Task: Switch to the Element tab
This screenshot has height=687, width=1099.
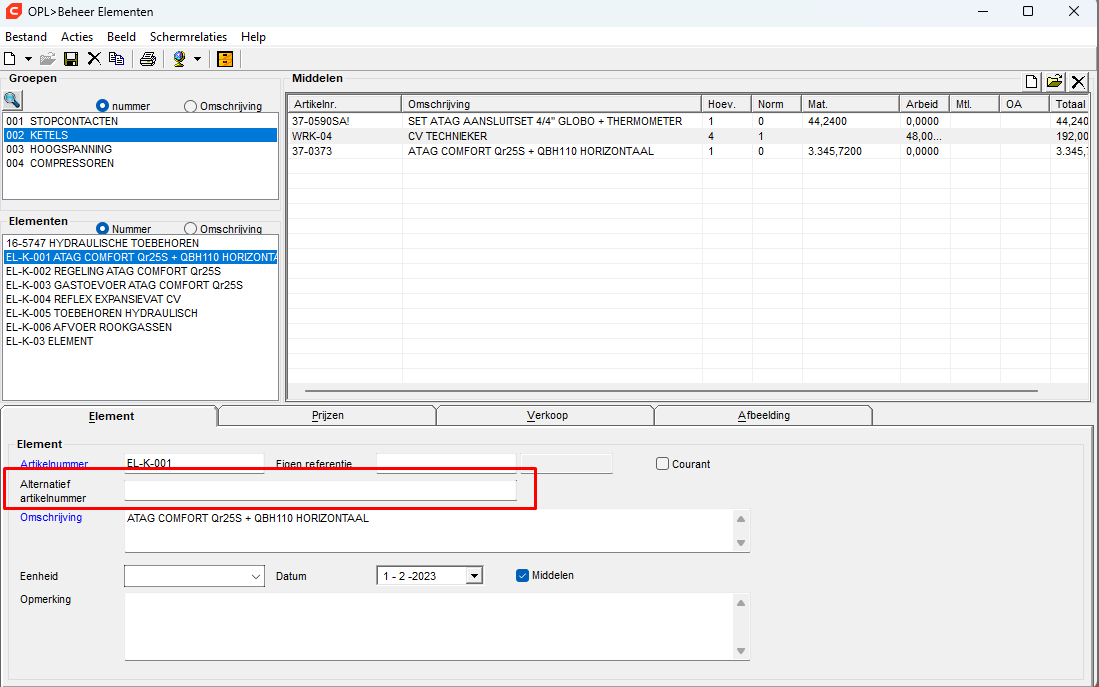Action: point(111,416)
